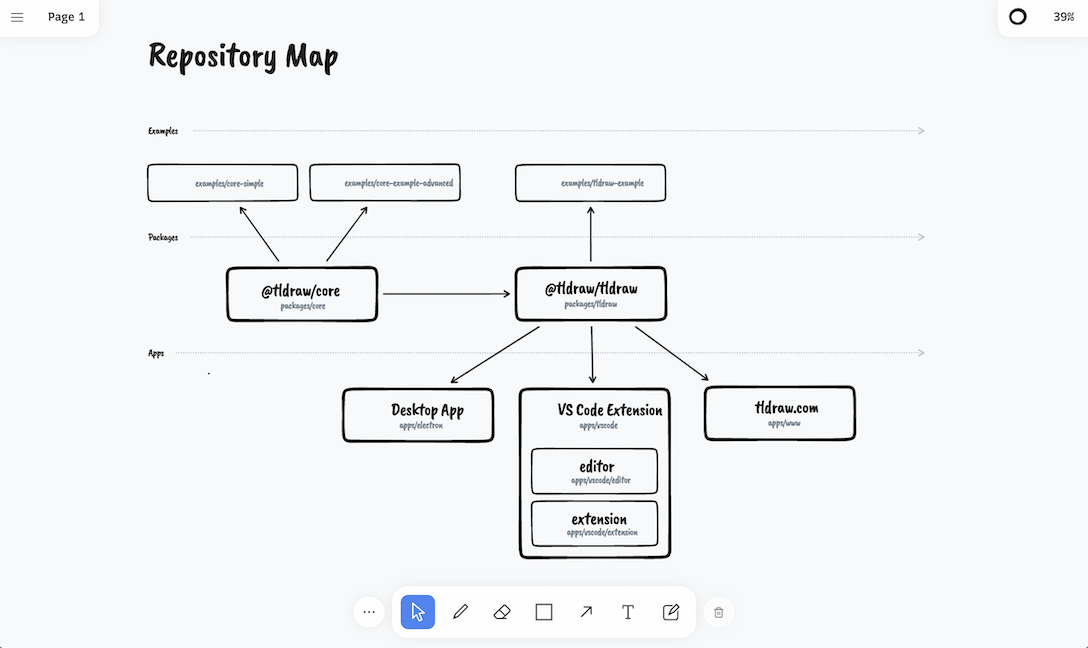
Task: Select the Draw pencil tool
Action: [x=460, y=612]
